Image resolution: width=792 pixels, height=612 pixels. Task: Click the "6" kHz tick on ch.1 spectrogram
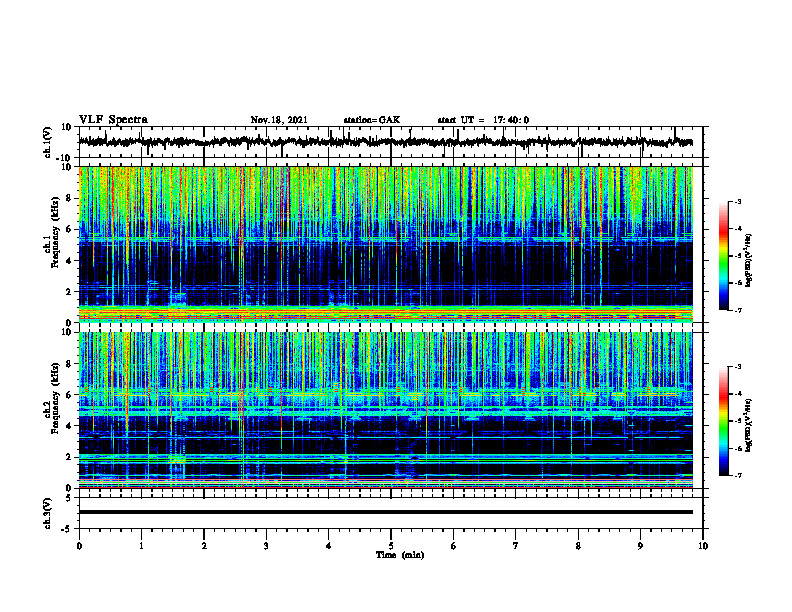(x=69, y=229)
